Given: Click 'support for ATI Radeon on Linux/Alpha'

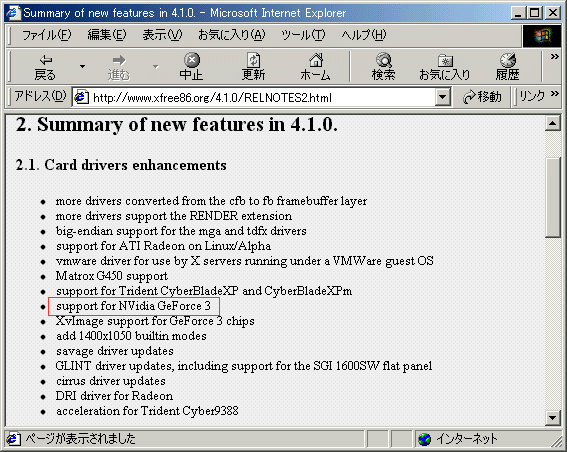Looking at the screenshot, I should pyautogui.click(x=163, y=246).
